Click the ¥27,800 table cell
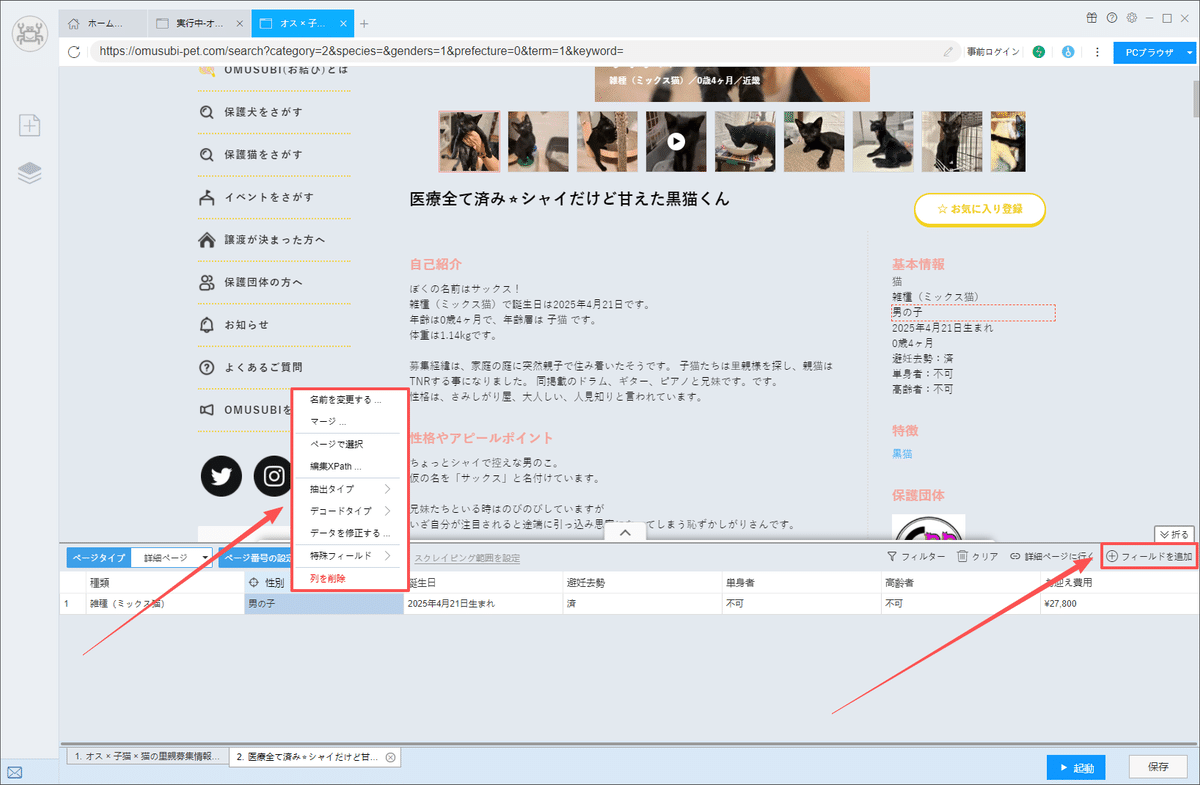The height and width of the screenshot is (785, 1200). click(x=1119, y=604)
